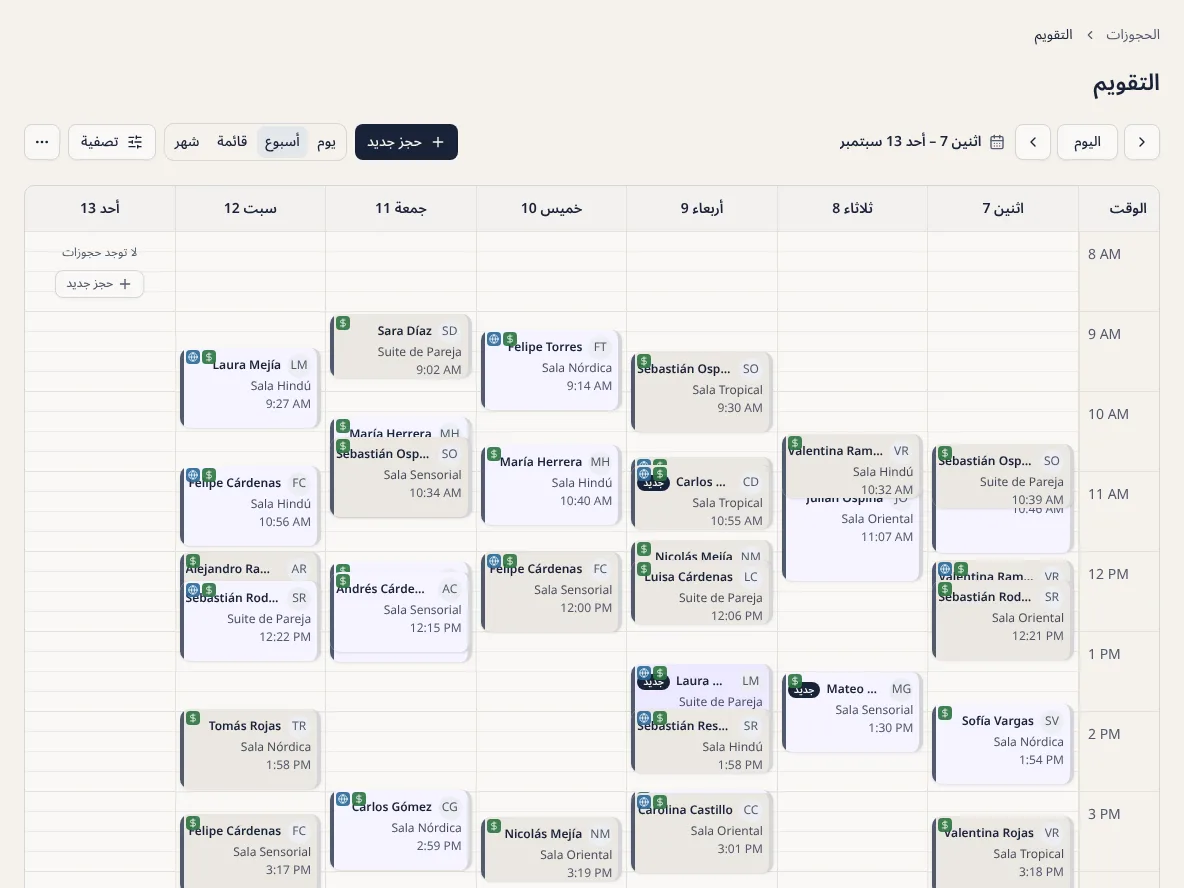Open the تصفية filter options
1184x888 pixels.
click(x=112, y=142)
